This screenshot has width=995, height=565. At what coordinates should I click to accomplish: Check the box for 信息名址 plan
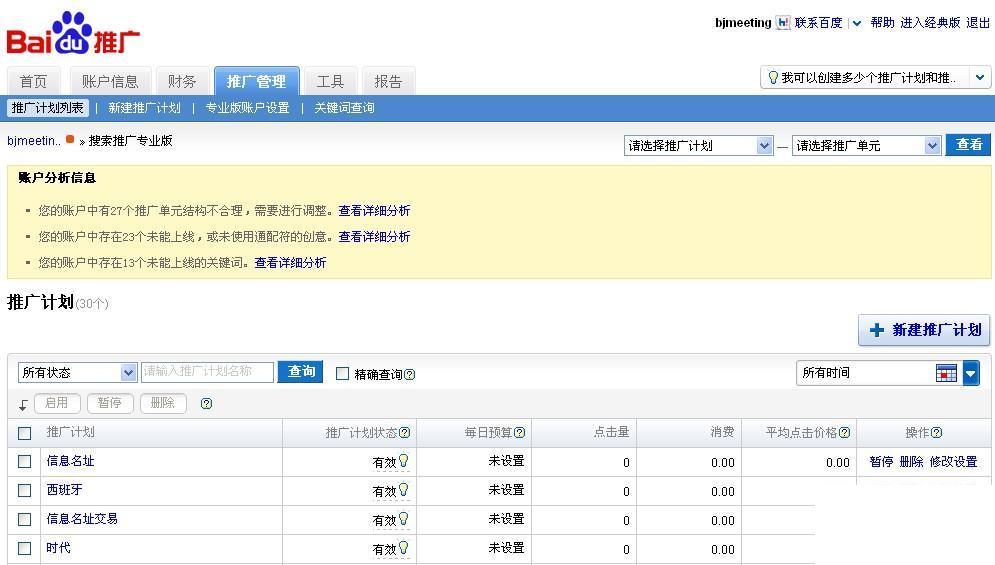25,462
